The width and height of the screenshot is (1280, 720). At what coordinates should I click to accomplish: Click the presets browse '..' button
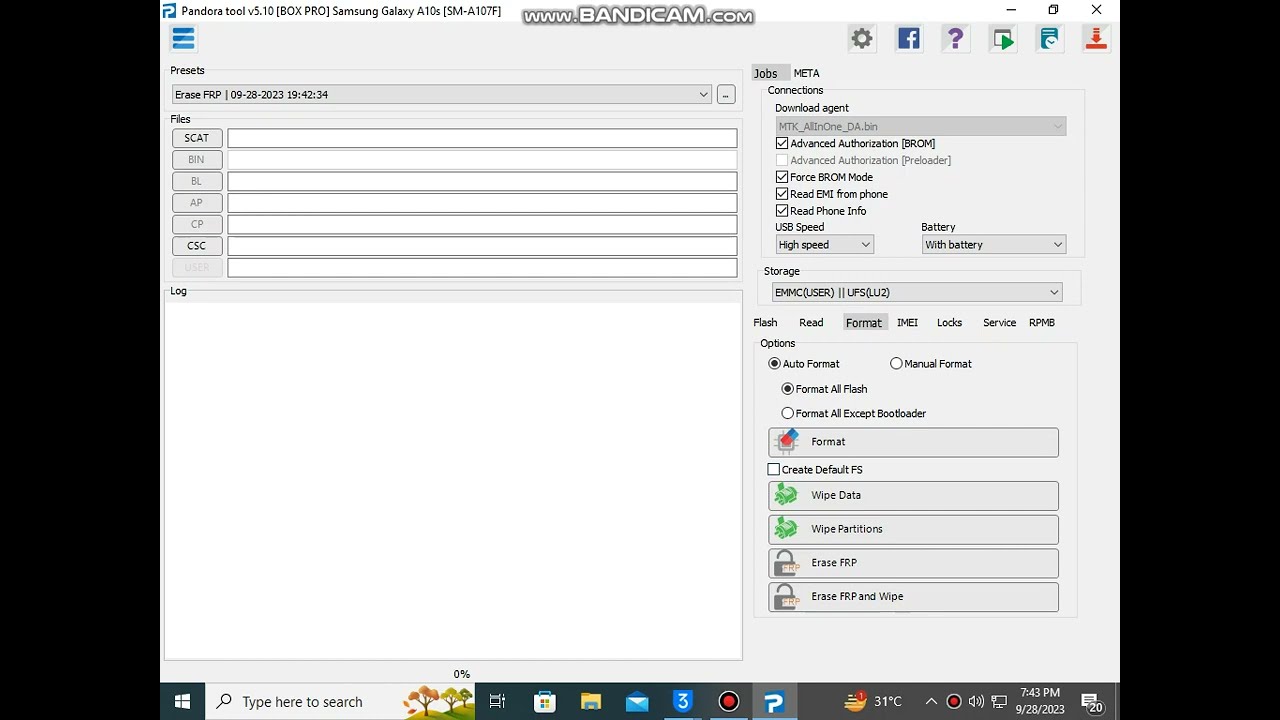(x=726, y=95)
